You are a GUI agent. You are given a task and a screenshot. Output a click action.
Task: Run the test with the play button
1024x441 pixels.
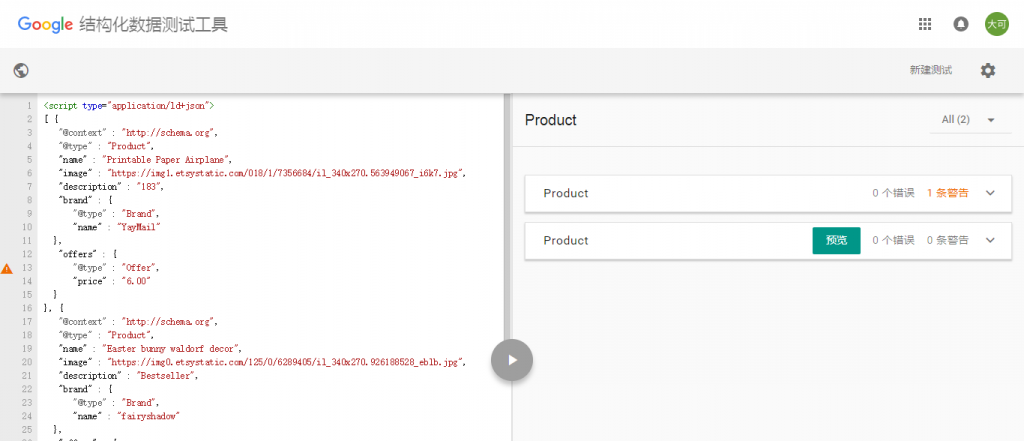tap(511, 360)
